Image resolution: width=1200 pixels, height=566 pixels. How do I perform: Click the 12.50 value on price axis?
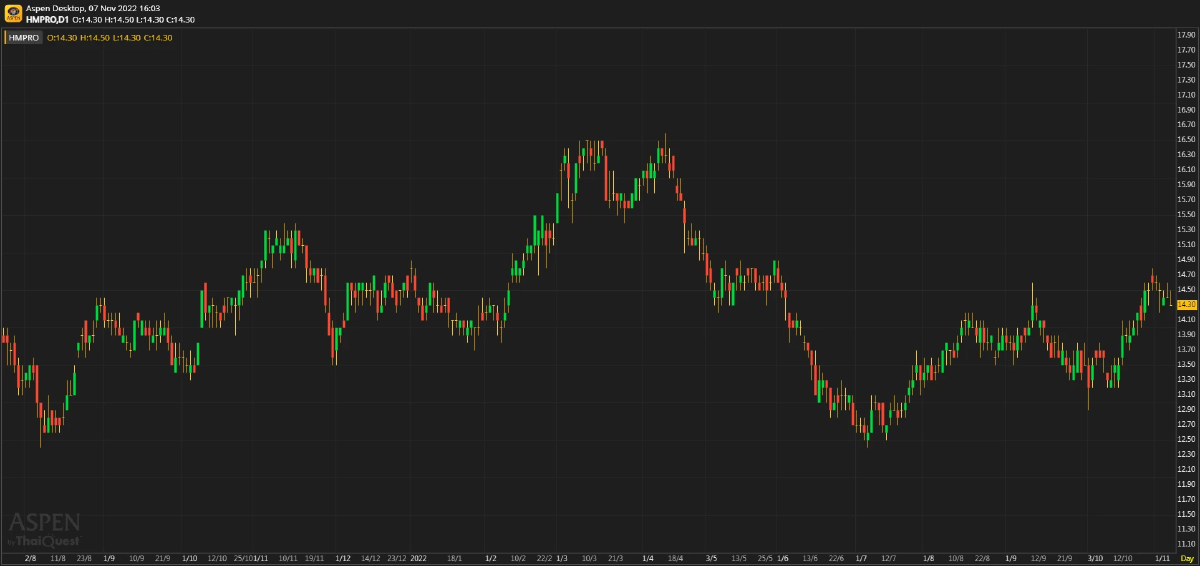tap(1187, 438)
